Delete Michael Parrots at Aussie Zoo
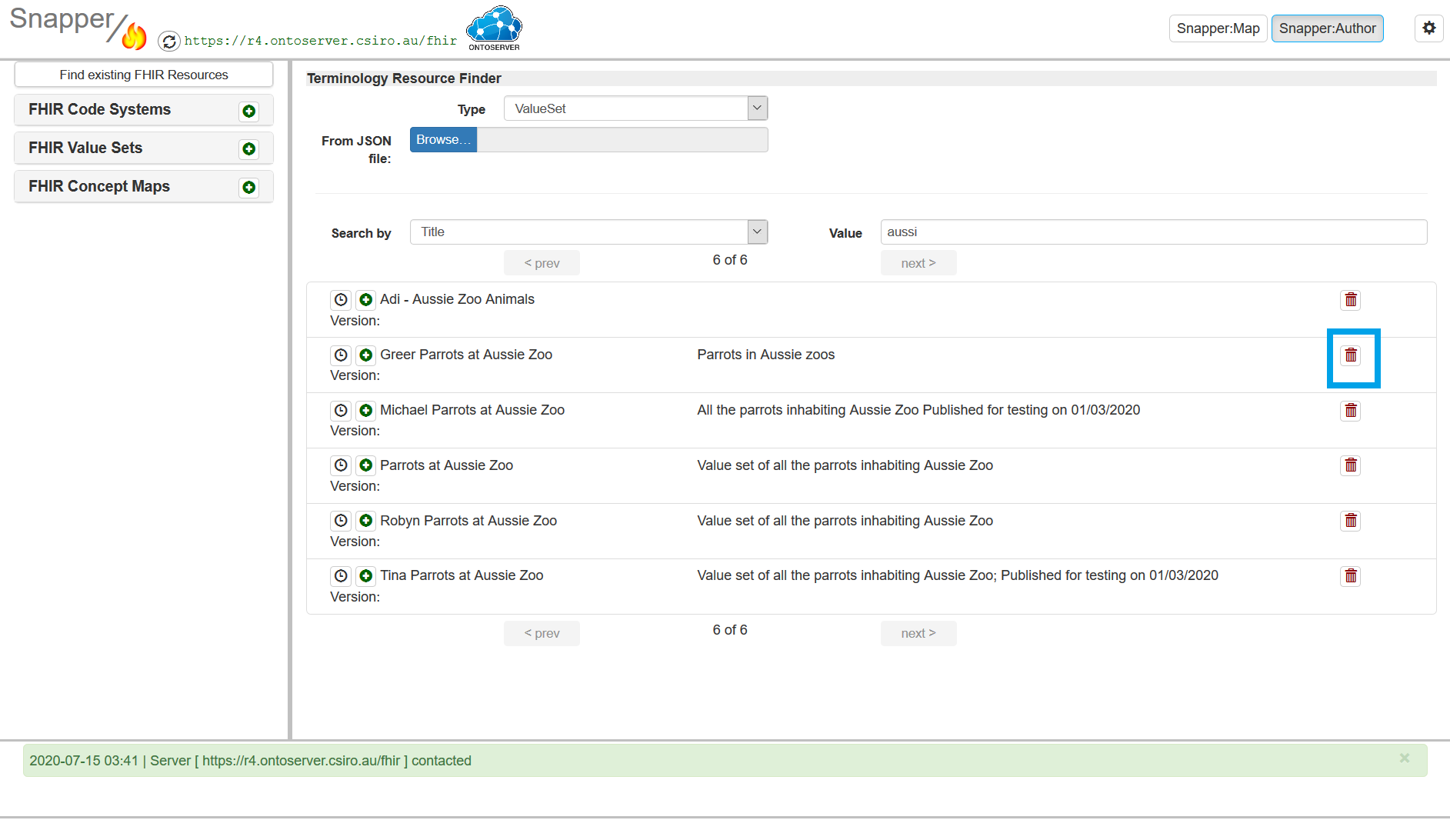Viewport: 1450px width, 840px height. (x=1351, y=411)
